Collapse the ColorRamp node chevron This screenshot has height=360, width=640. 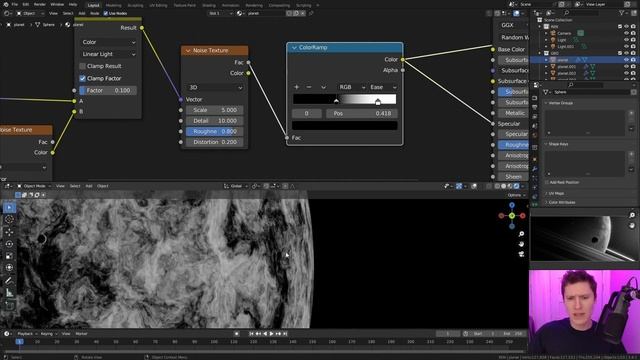click(294, 47)
